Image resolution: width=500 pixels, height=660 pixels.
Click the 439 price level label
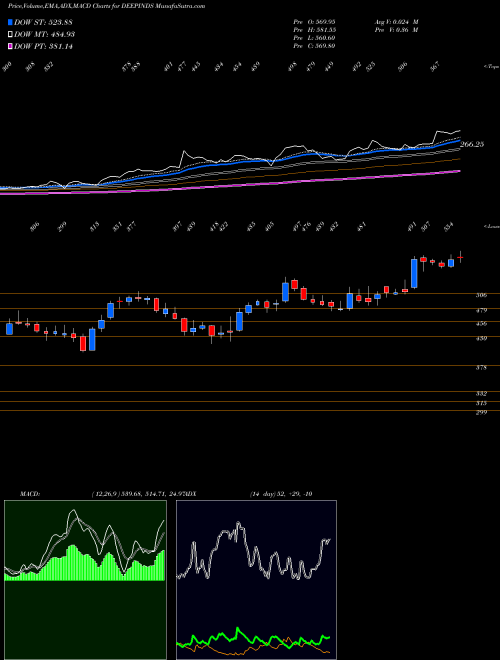(481, 338)
